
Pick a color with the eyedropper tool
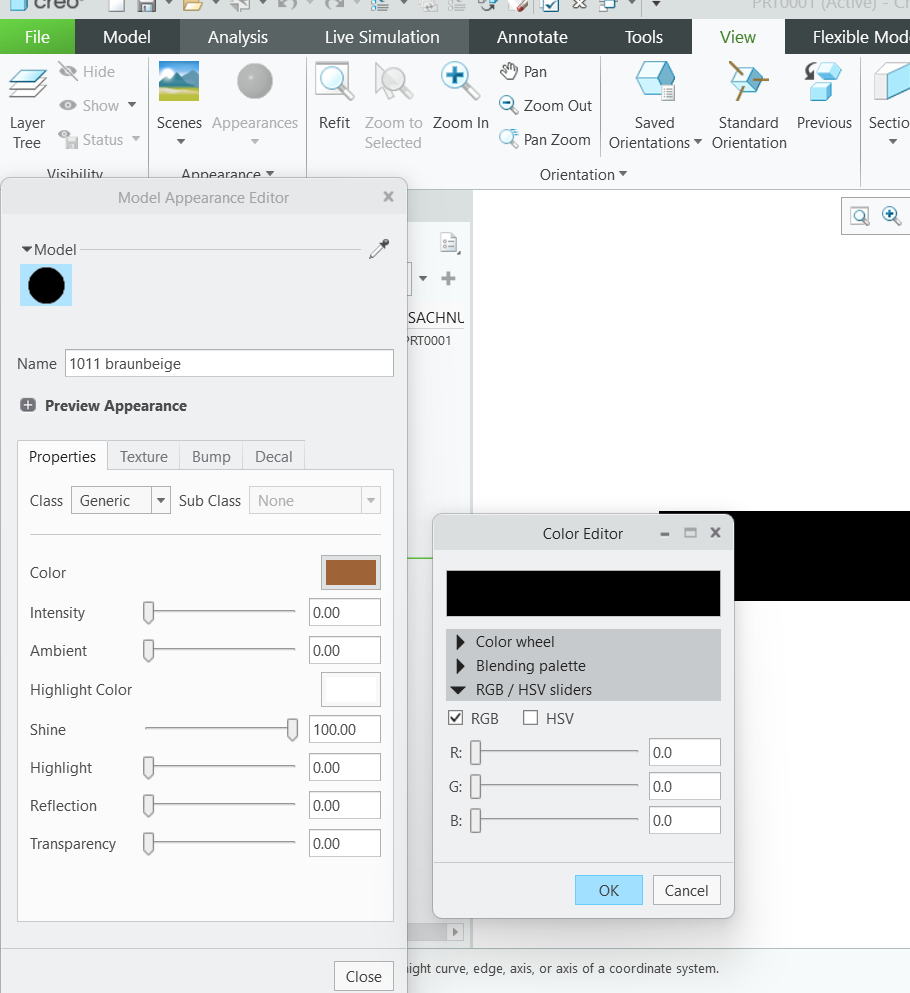(x=379, y=249)
